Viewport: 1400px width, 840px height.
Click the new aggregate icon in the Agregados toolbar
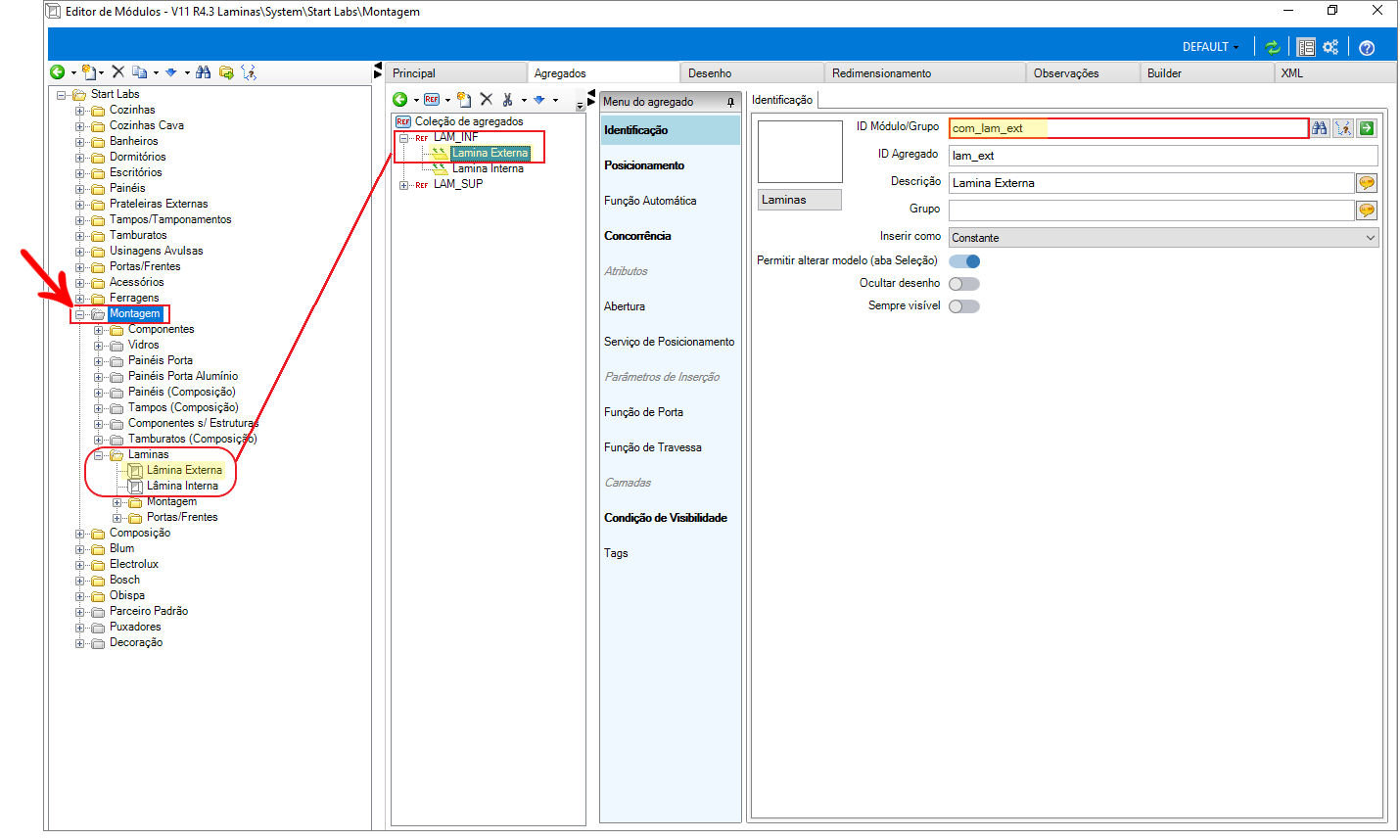[464, 100]
